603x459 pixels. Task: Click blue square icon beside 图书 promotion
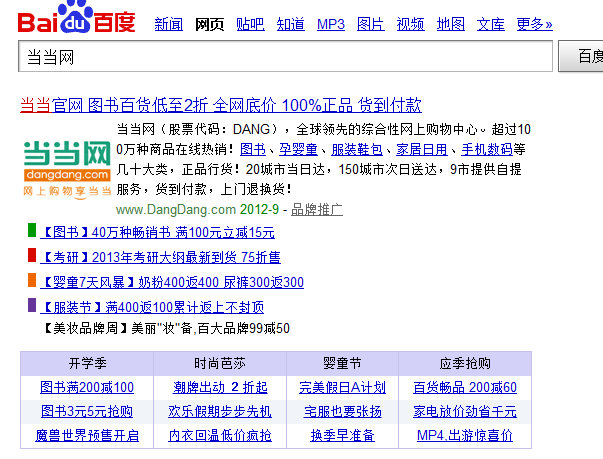pyautogui.click(x=33, y=232)
